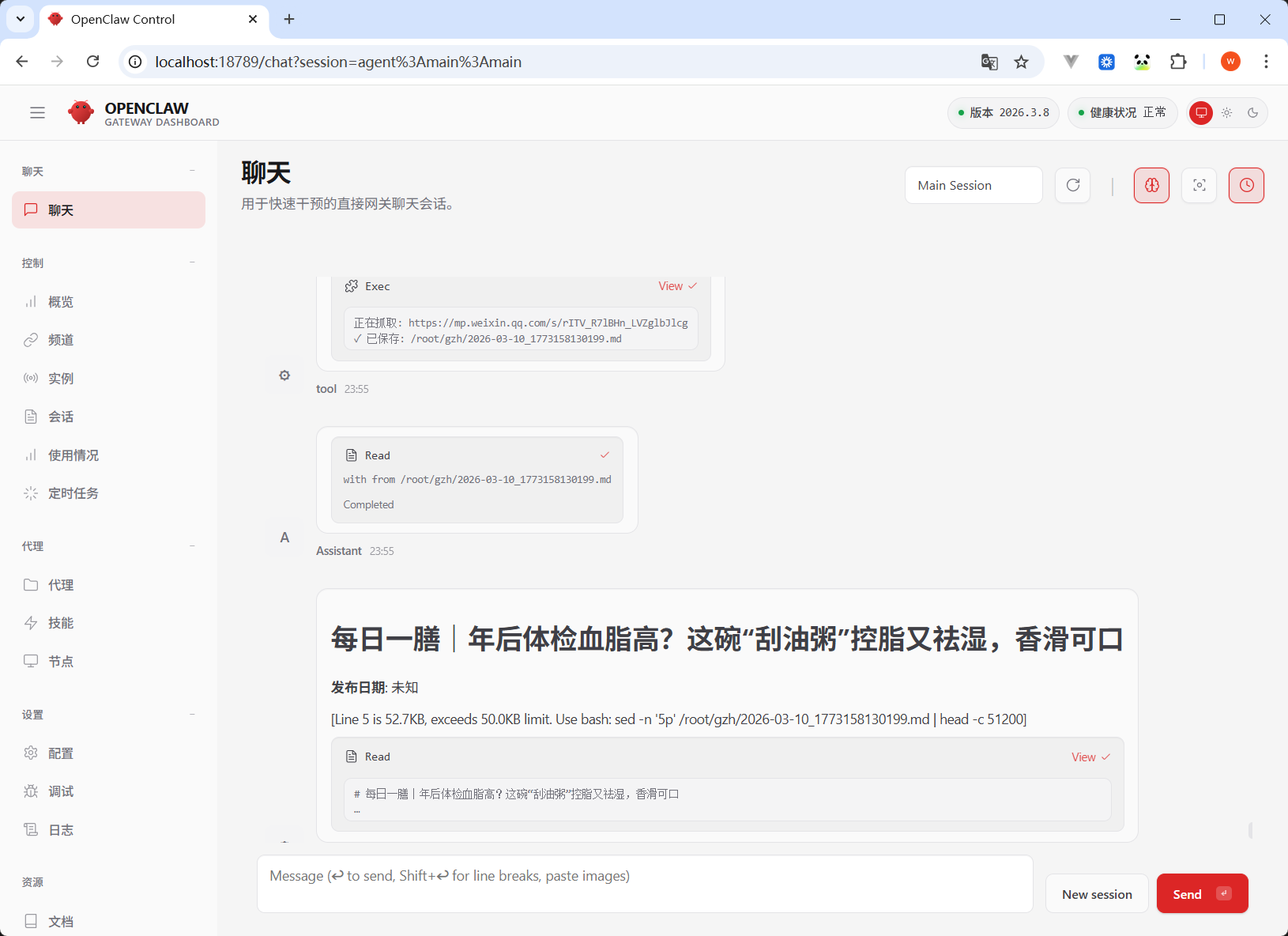
Task: Toggle the red clock icon button
Action: [x=1246, y=185]
